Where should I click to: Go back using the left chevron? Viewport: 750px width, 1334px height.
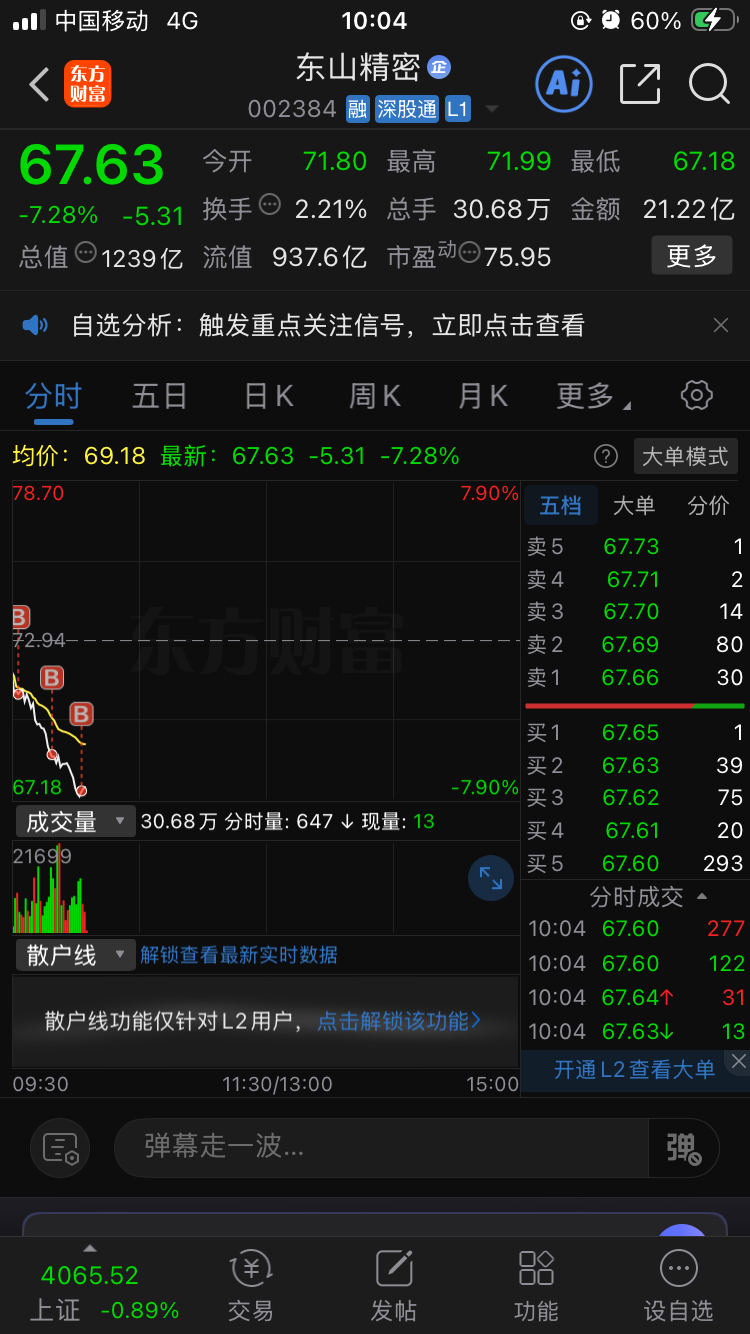point(39,85)
